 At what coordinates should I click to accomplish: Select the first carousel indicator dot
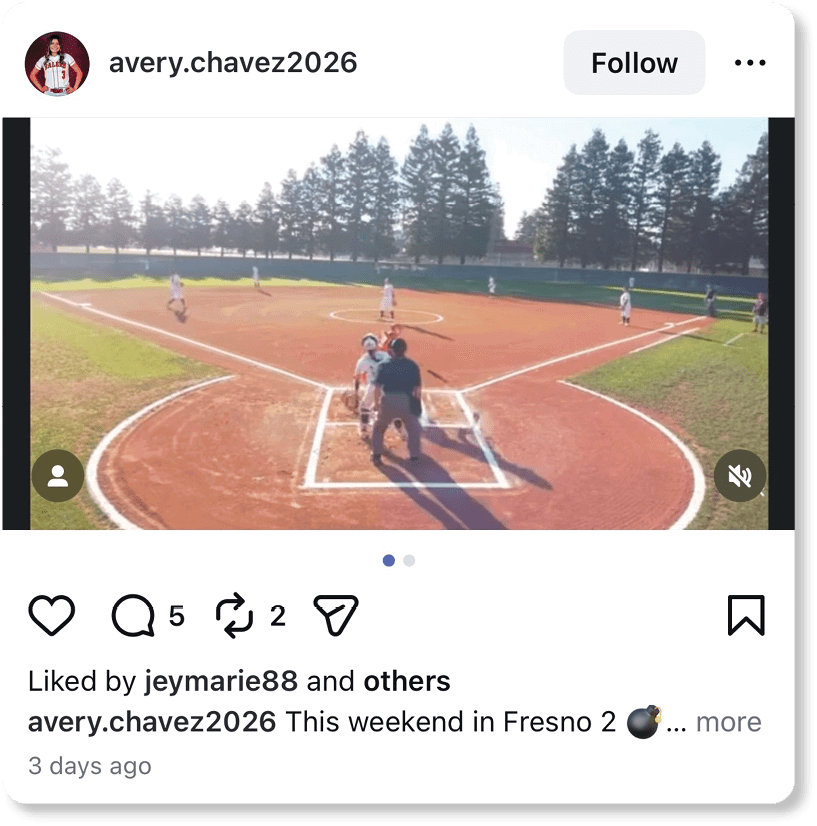389,560
